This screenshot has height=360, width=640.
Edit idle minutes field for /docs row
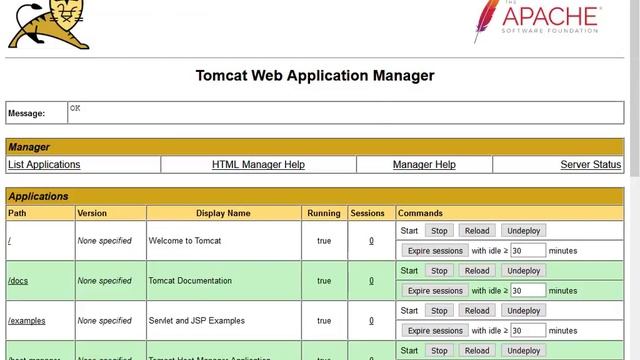pyautogui.click(x=528, y=291)
